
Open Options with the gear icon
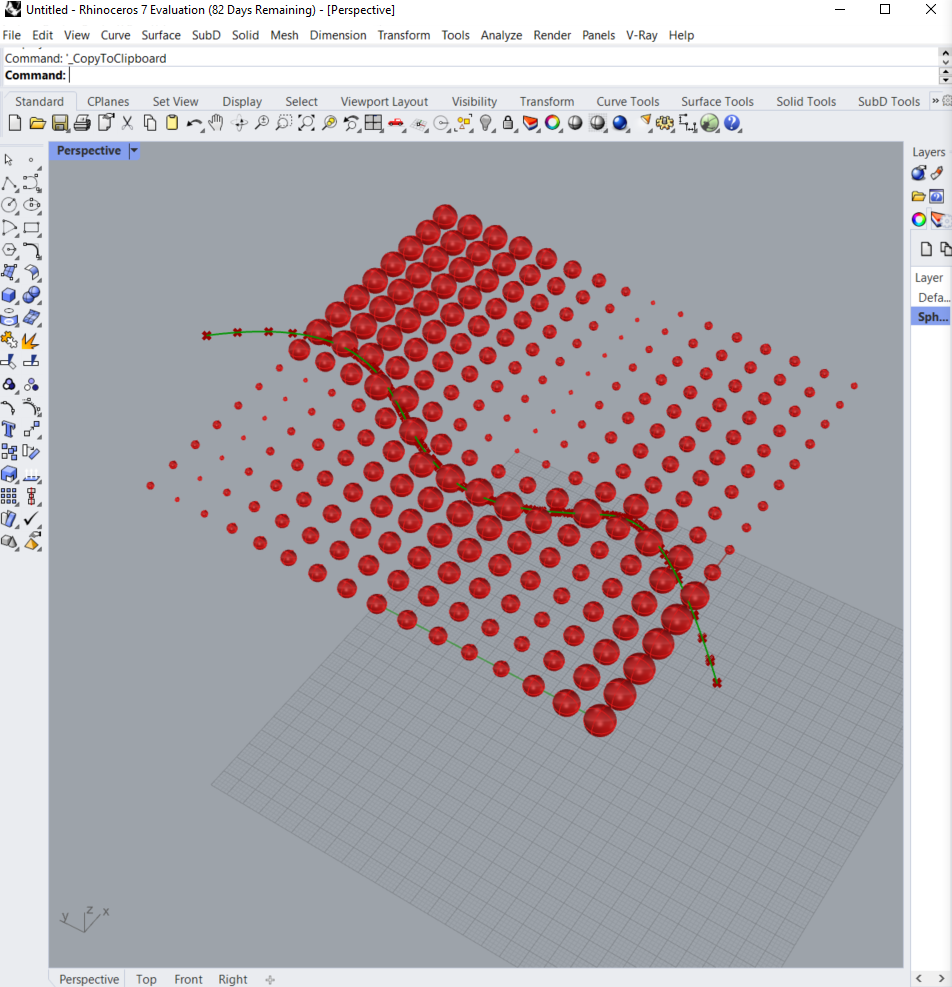pos(665,123)
